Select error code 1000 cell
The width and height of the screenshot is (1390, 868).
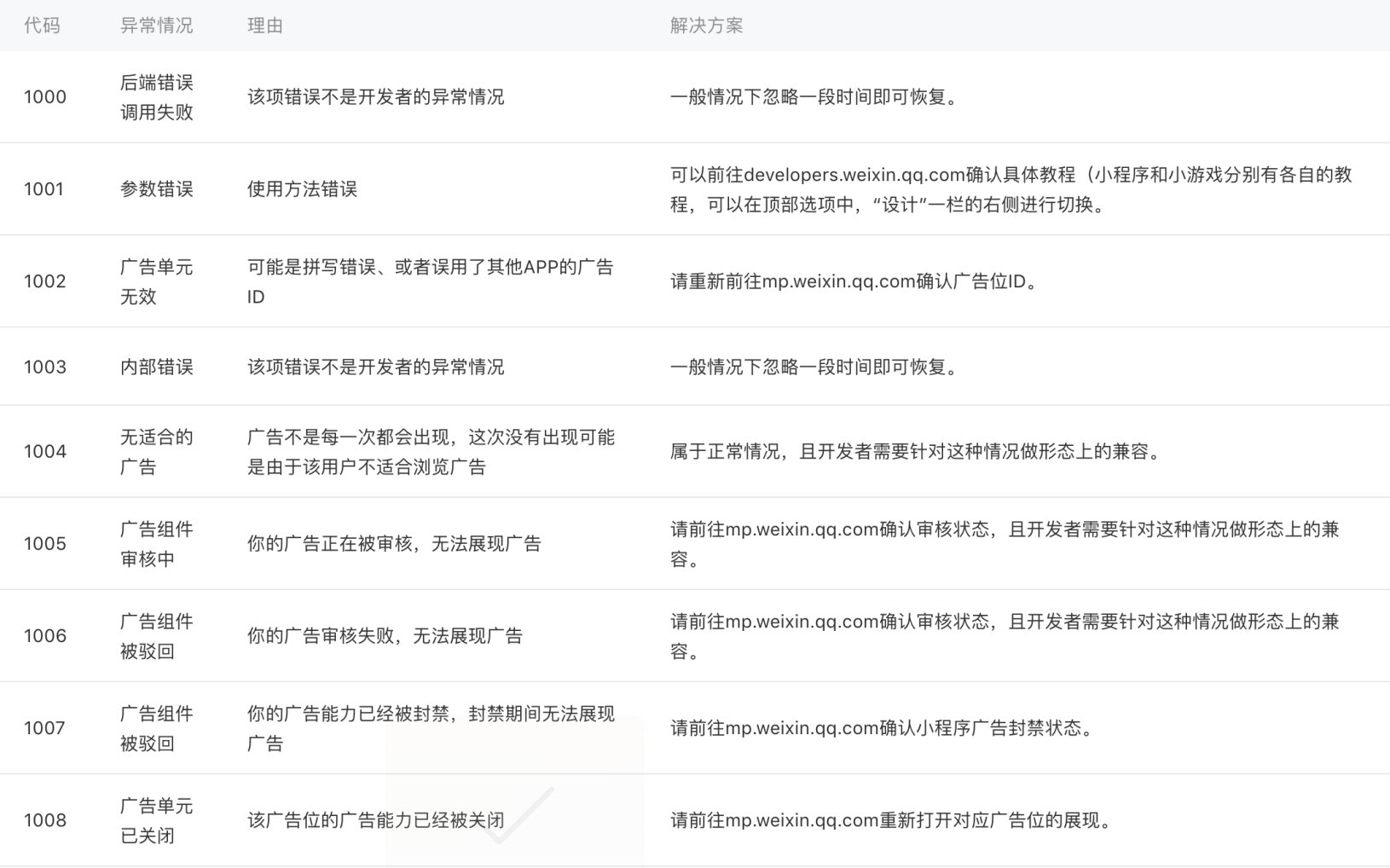45,97
